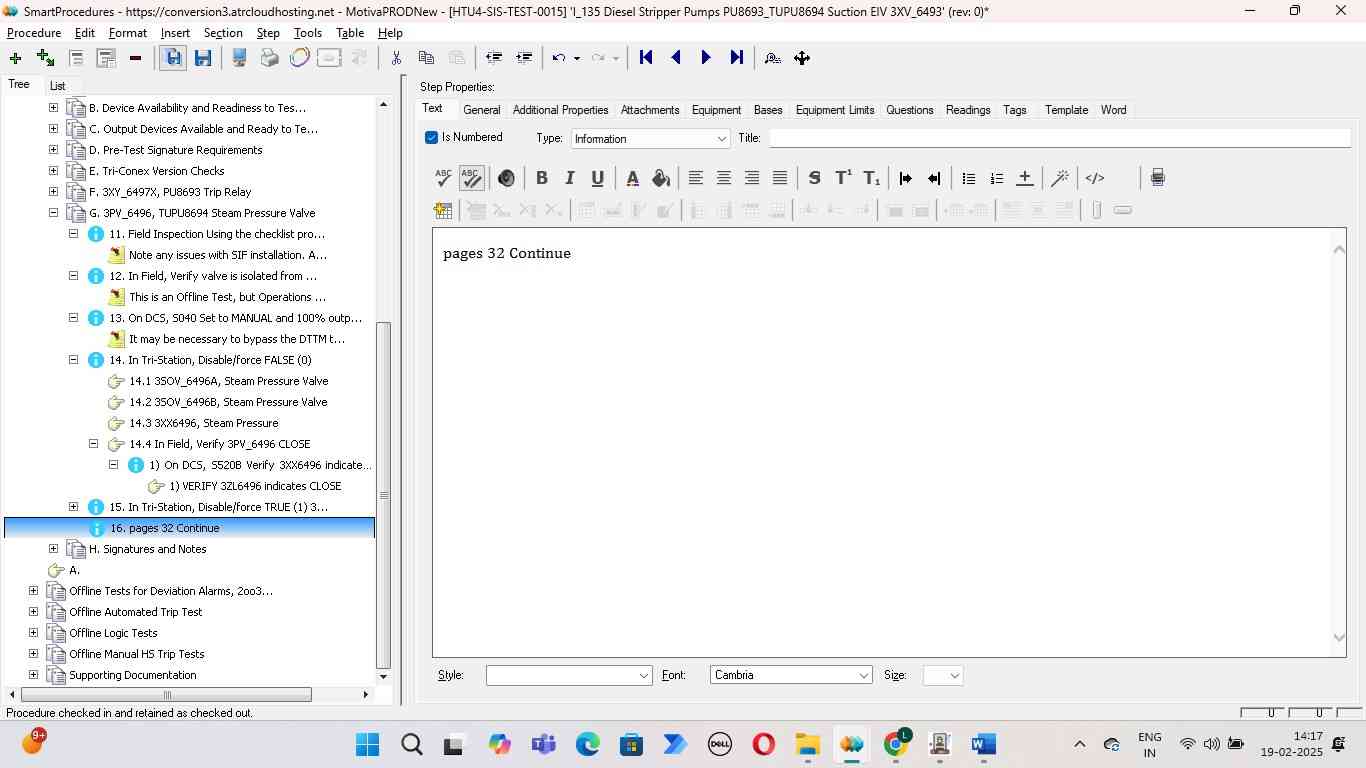The height and width of the screenshot is (768, 1366).
Task: Click the magic wand icon
Action: [1060, 178]
